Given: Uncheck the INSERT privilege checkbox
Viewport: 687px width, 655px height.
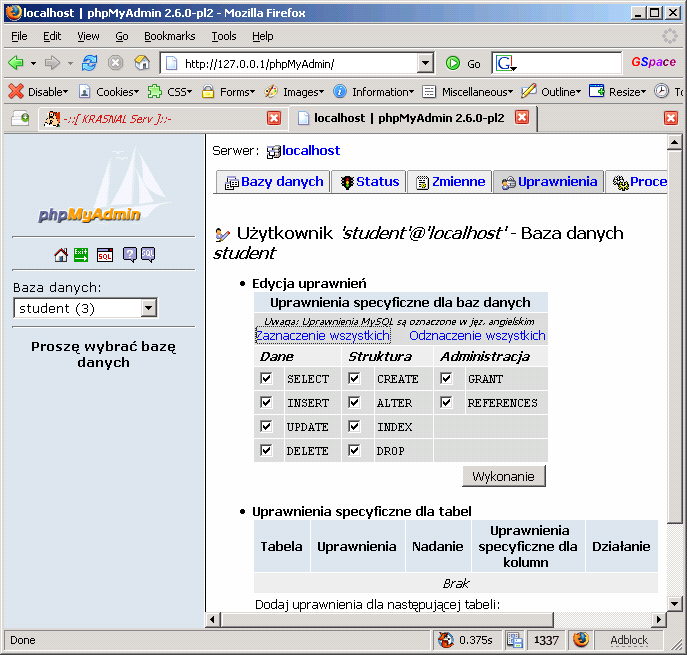Looking at the screenshot, I should click(266, 402).
